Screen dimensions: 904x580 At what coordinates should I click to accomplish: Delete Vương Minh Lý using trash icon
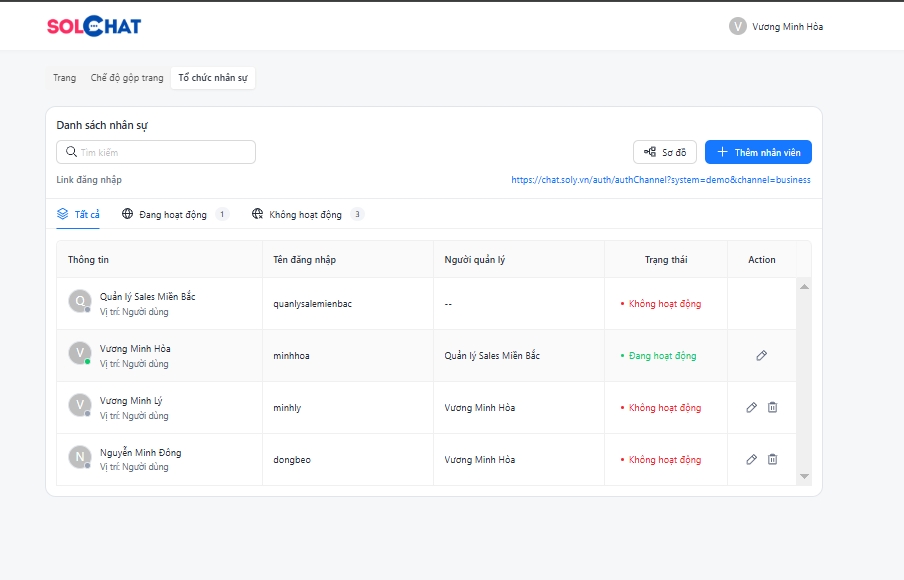point(772,407)
